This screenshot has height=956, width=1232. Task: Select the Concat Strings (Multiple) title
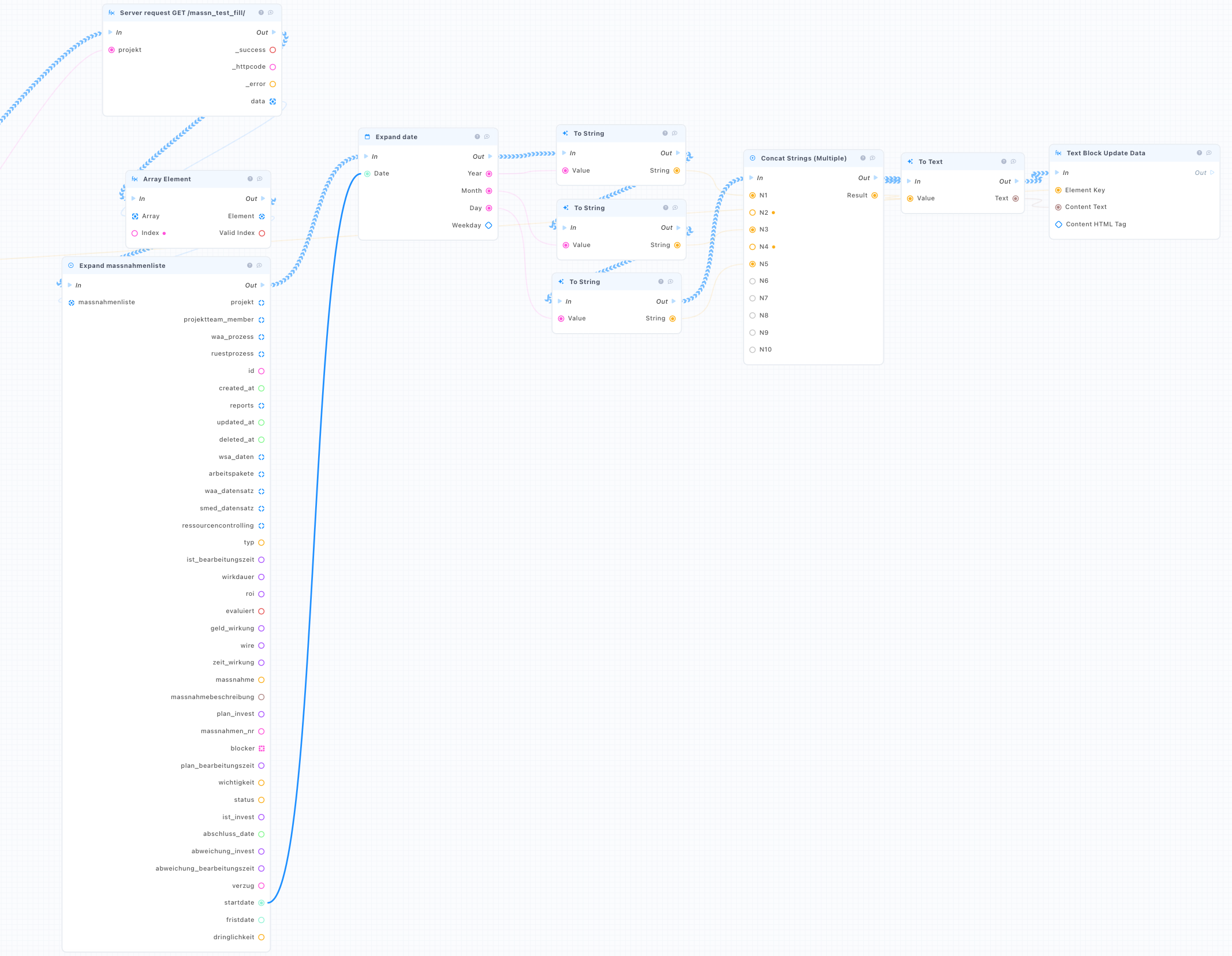[x=804, y=158]
